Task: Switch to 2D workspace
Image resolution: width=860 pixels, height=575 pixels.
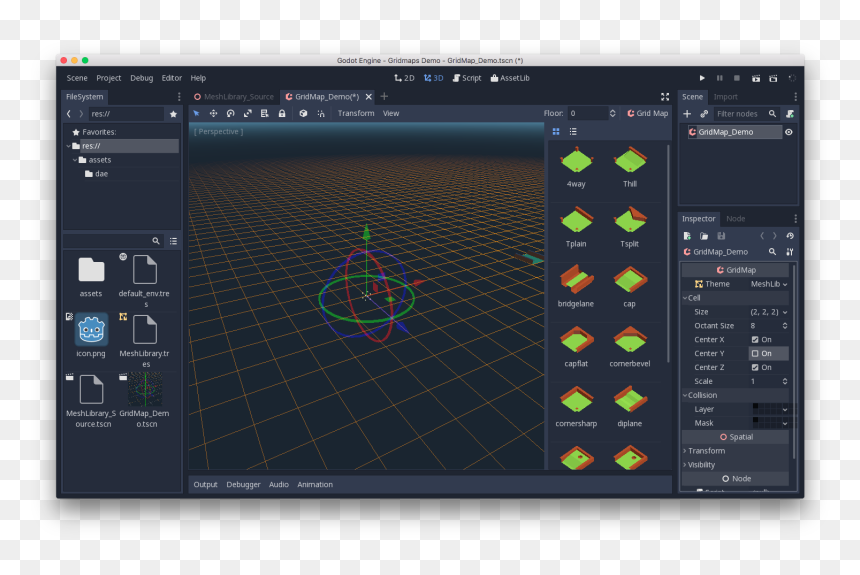Action: (404, 78)
